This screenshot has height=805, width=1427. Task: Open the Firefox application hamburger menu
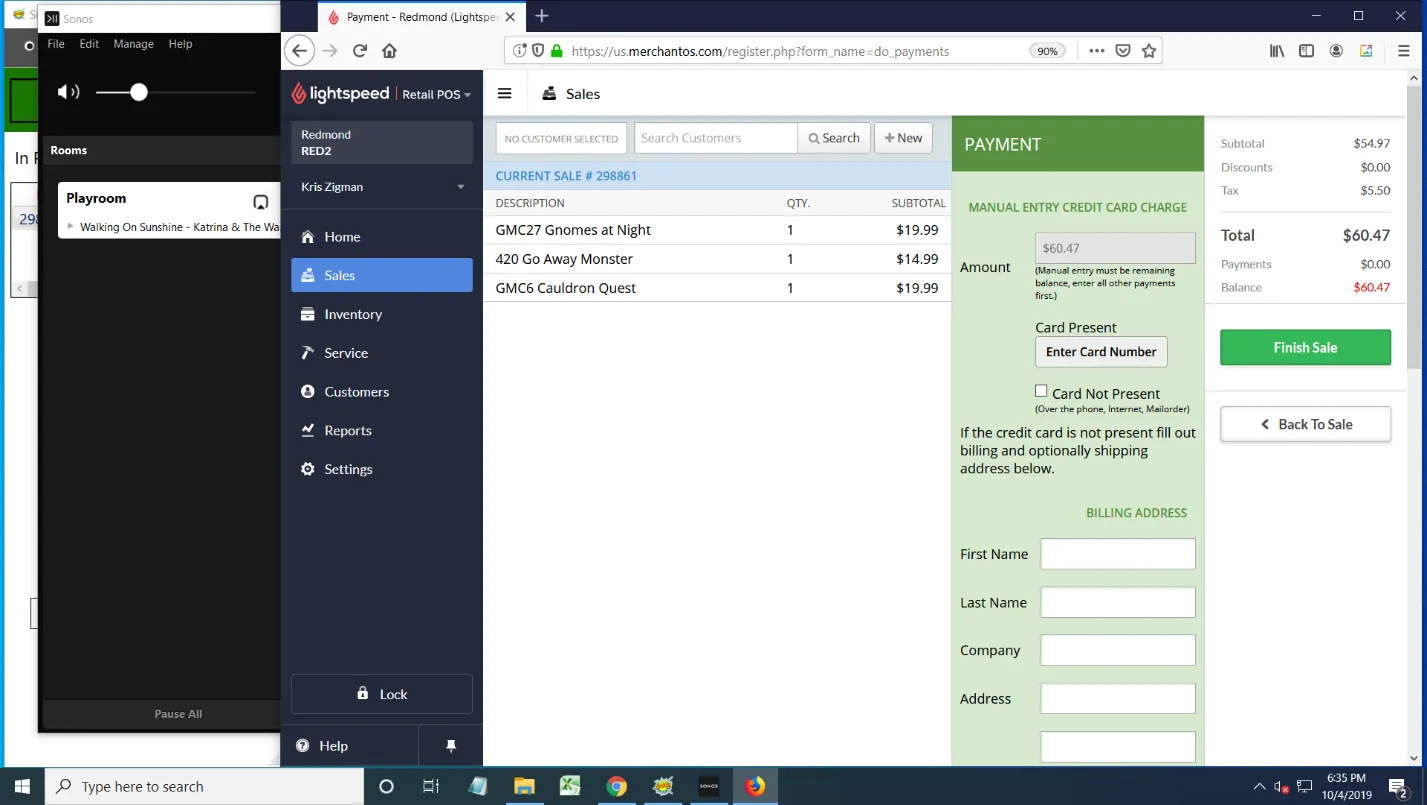tap(1404, 51)
